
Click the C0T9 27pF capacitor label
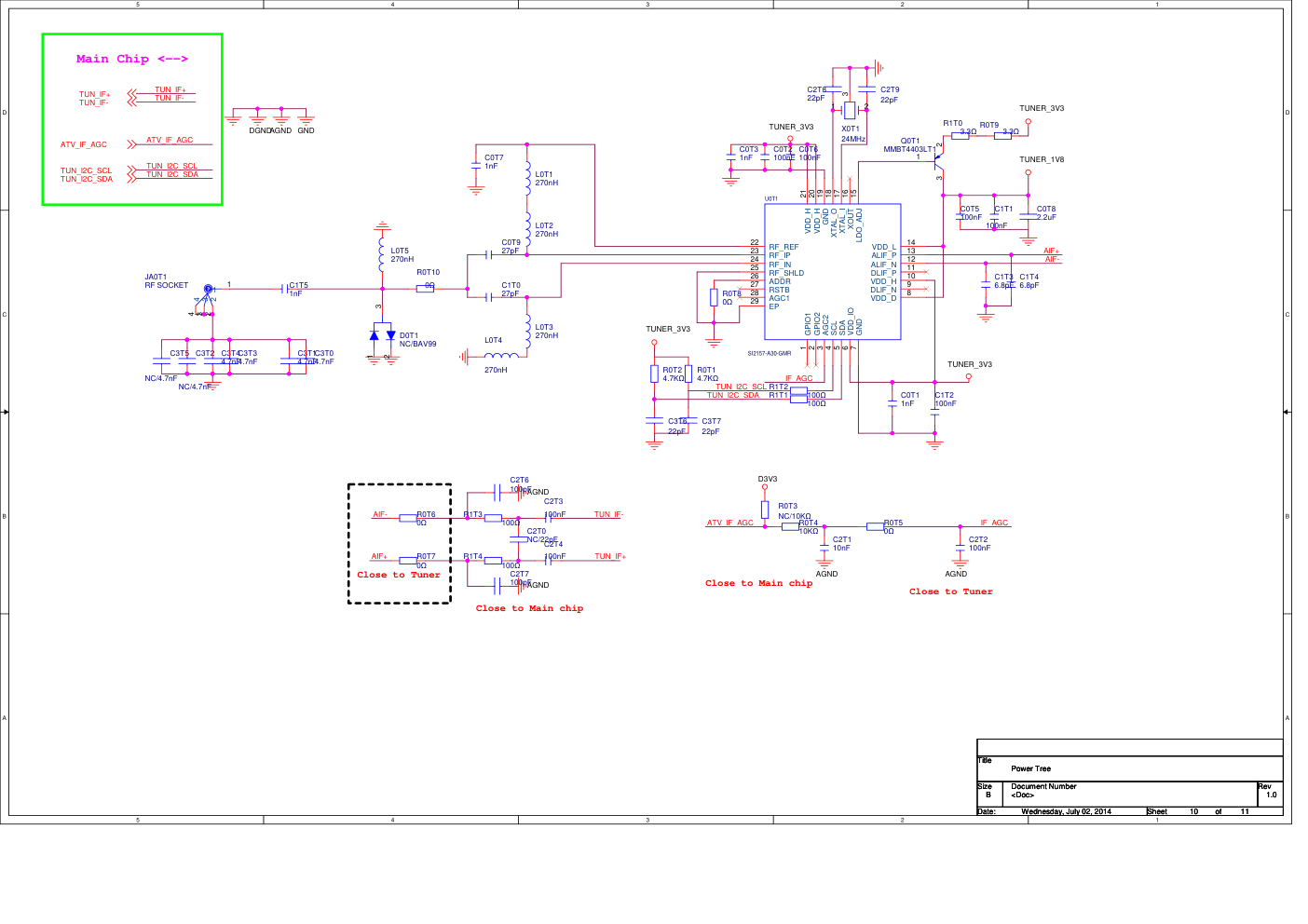(511, 247)
